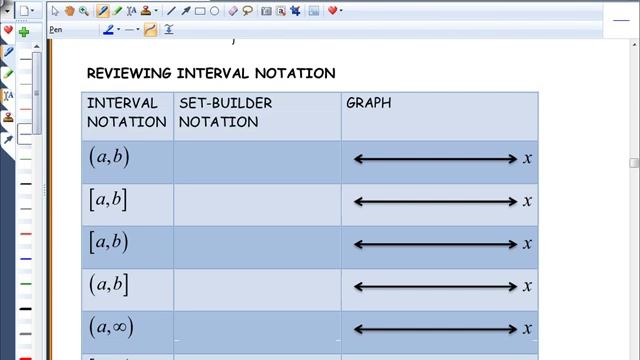
Task: Activate the Pan hand tool
Action: point(69,11)
